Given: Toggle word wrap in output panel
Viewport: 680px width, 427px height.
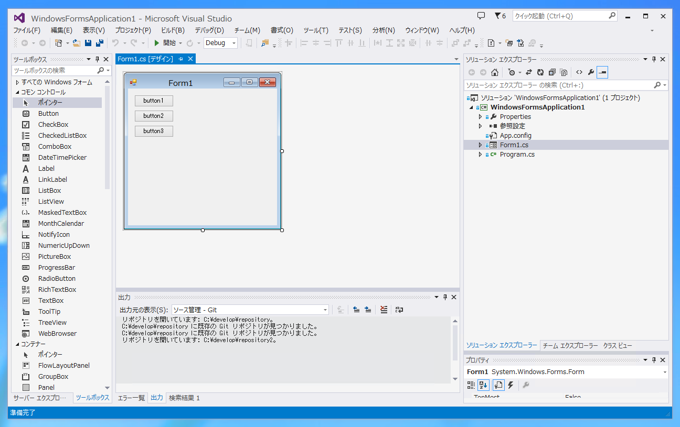Looking at the screenshot, I should point(399,310).
